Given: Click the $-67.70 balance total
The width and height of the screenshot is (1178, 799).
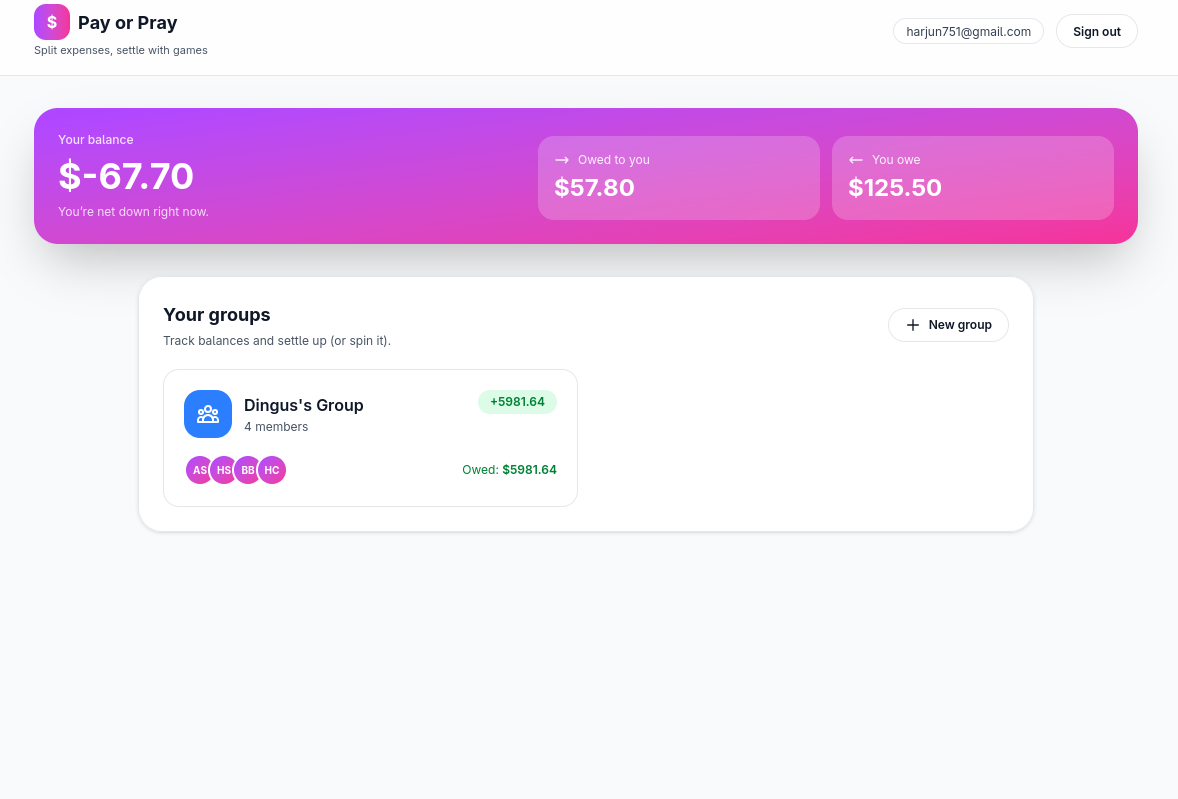Looking at the screenshot, I should [x=126, y=176].
